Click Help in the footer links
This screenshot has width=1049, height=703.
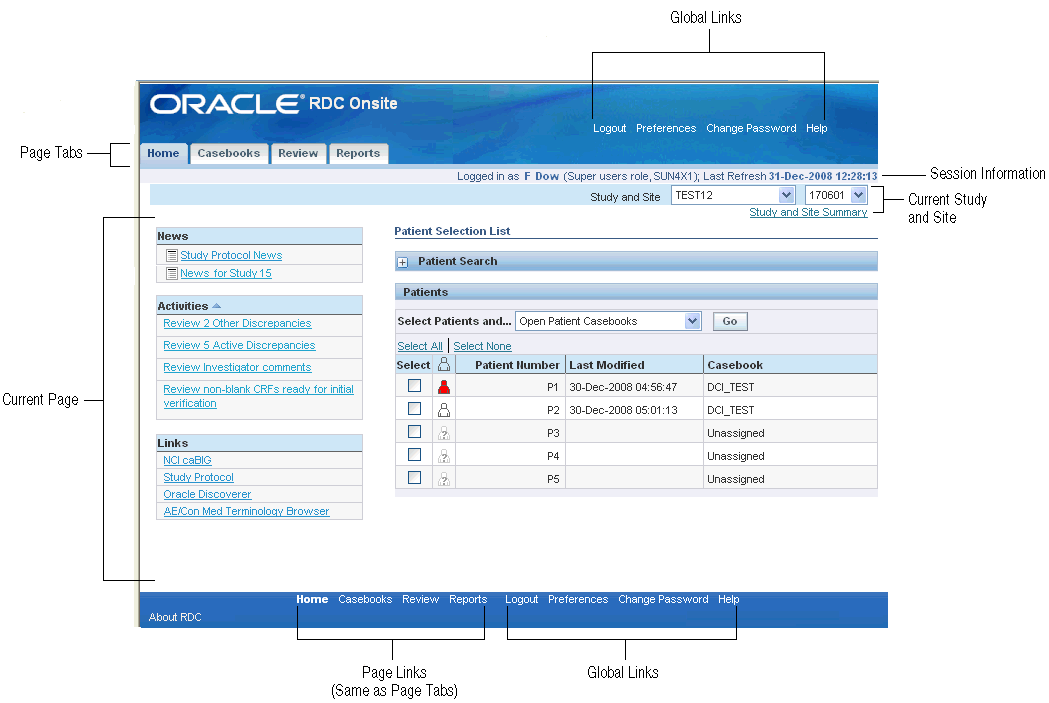pyautogui.click(x=729, y=599)
